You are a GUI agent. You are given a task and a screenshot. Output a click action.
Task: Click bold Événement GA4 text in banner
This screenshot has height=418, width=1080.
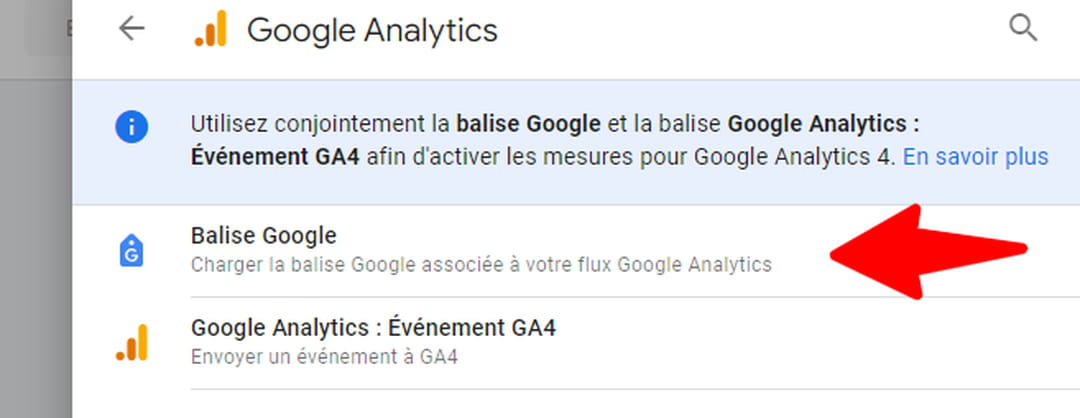(x=276, y=157)
